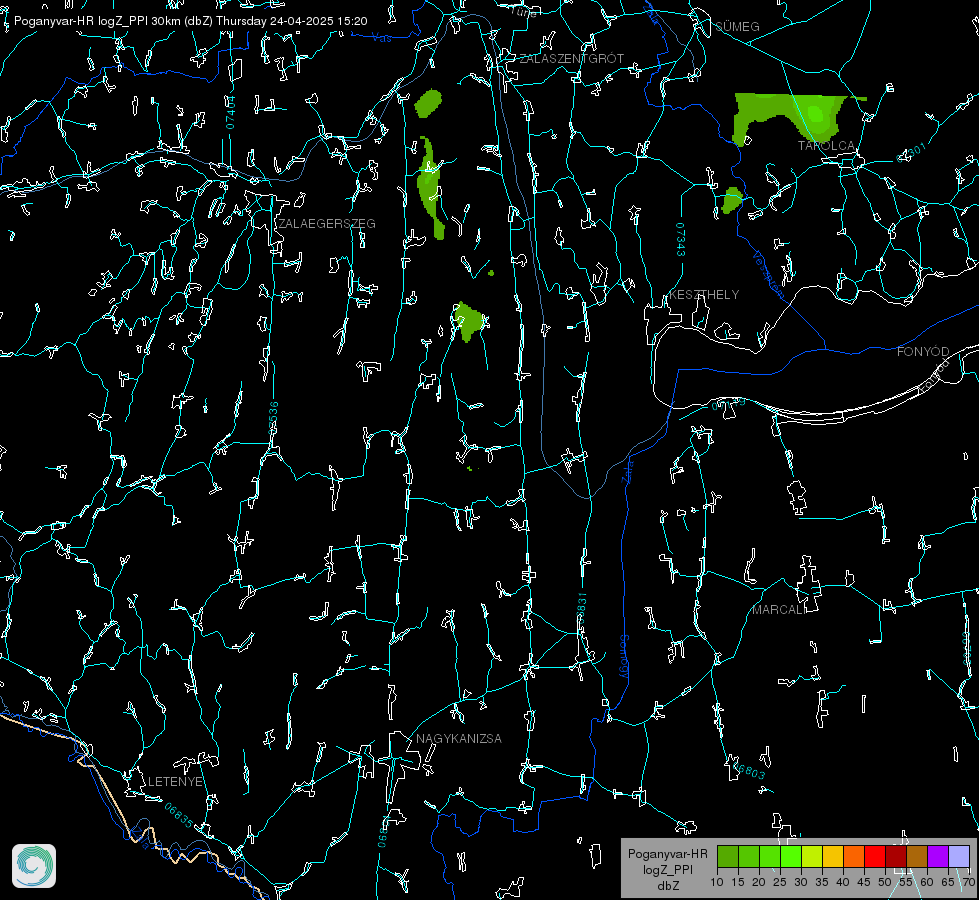Click the MARCALI town label

click(x=779, y=610)
